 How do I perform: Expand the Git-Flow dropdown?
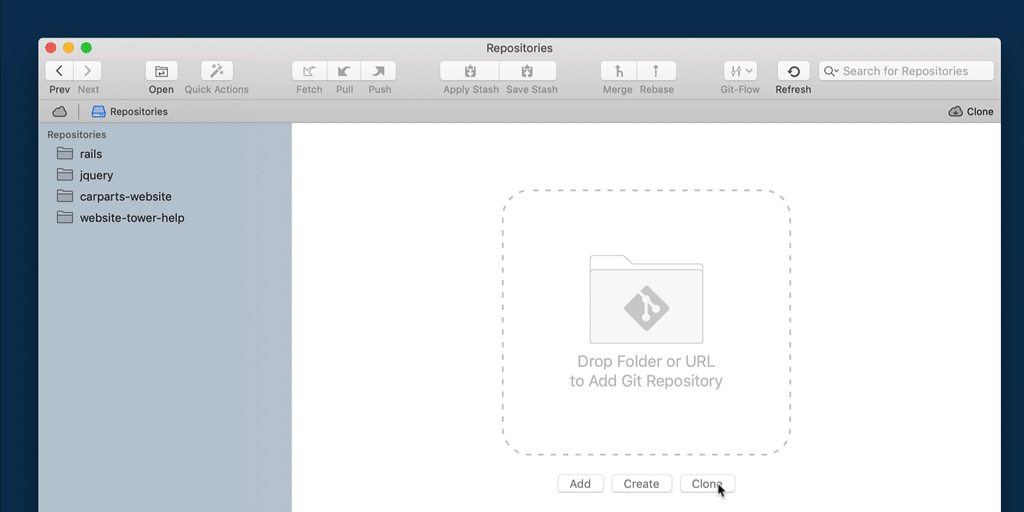click(x=740, y=71)
